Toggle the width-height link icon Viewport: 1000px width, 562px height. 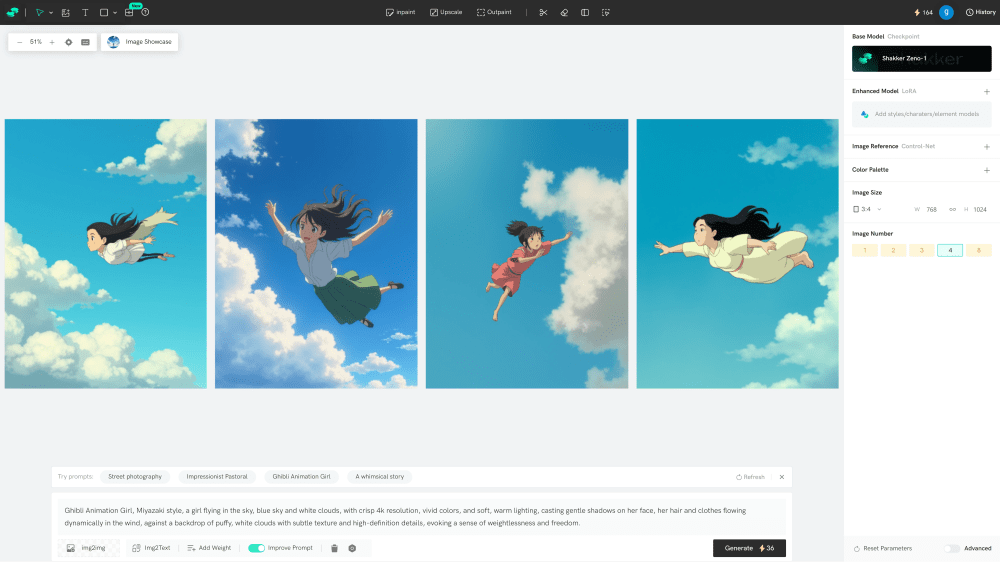pos(952,209)
